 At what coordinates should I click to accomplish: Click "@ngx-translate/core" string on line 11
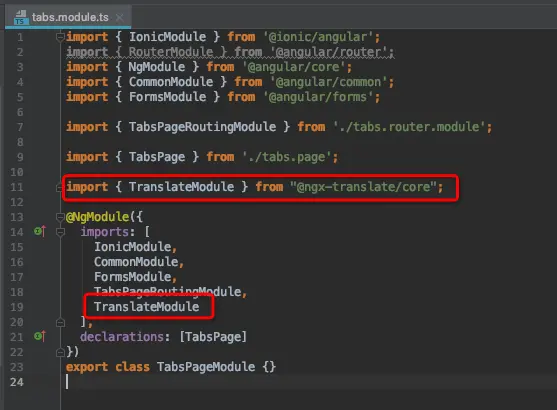pyautogui.click(x=363, y=187)
